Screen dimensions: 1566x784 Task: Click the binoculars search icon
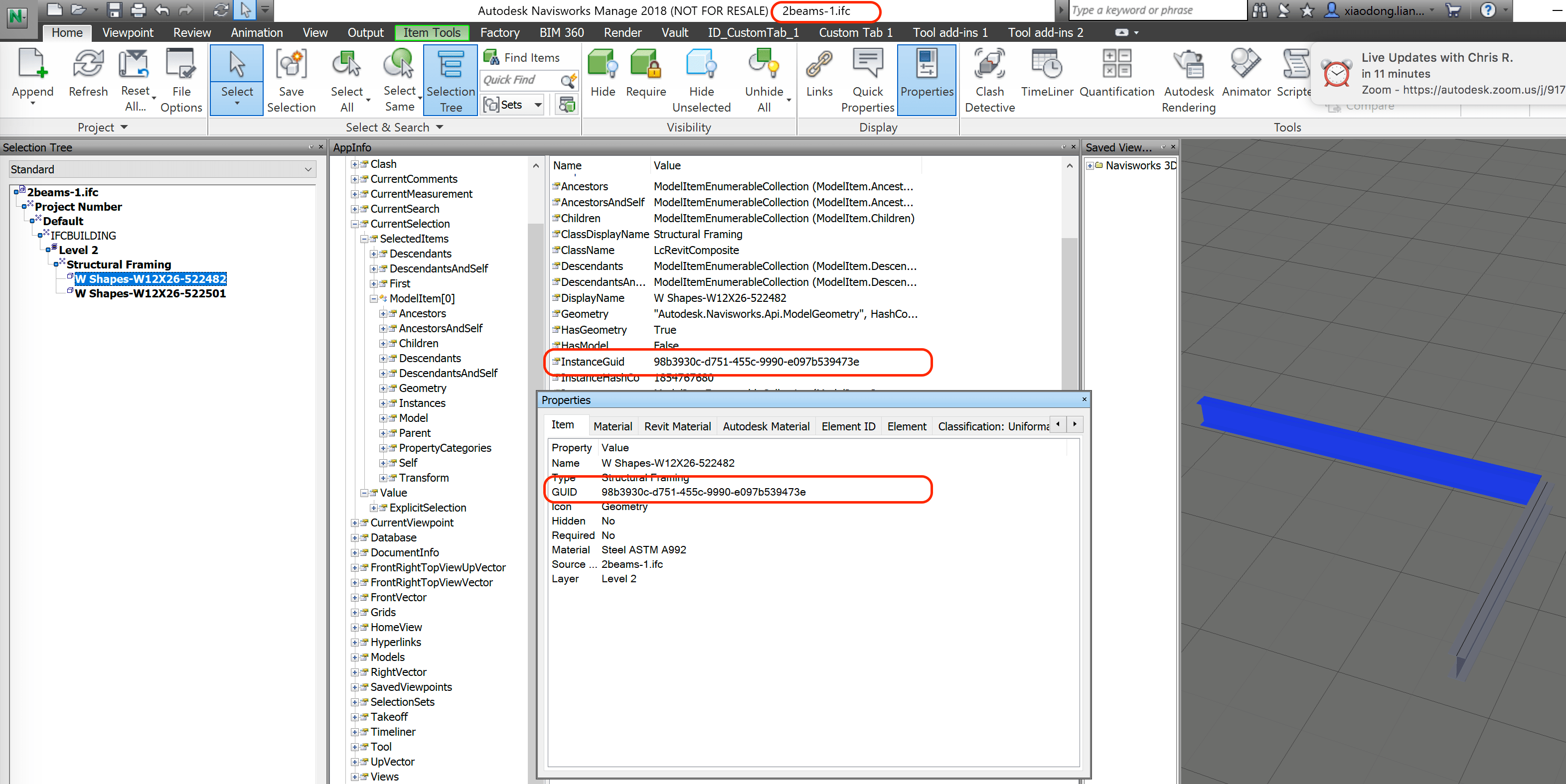1259,10
